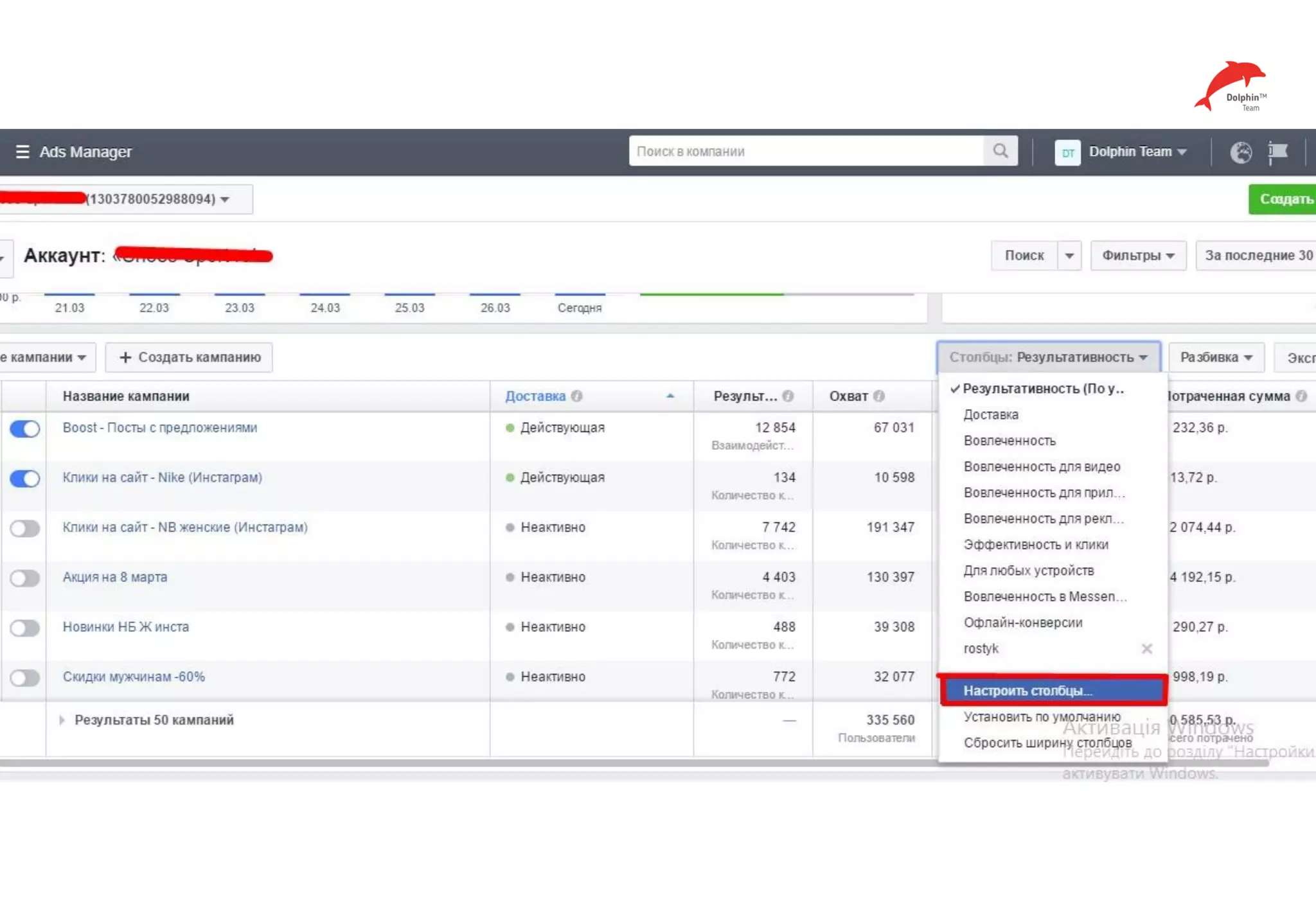Image resolution: width=1316 pixels, height=911 pixels.
Task: Open the Ads Manager hamburger menu
Action: [22, 152]
